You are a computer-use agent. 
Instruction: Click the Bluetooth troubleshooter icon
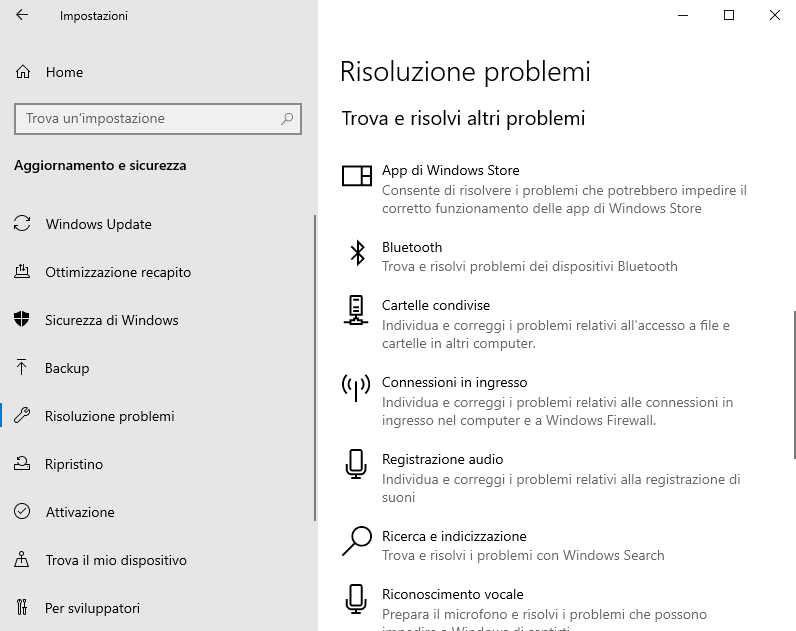click(x=357, y=254)
